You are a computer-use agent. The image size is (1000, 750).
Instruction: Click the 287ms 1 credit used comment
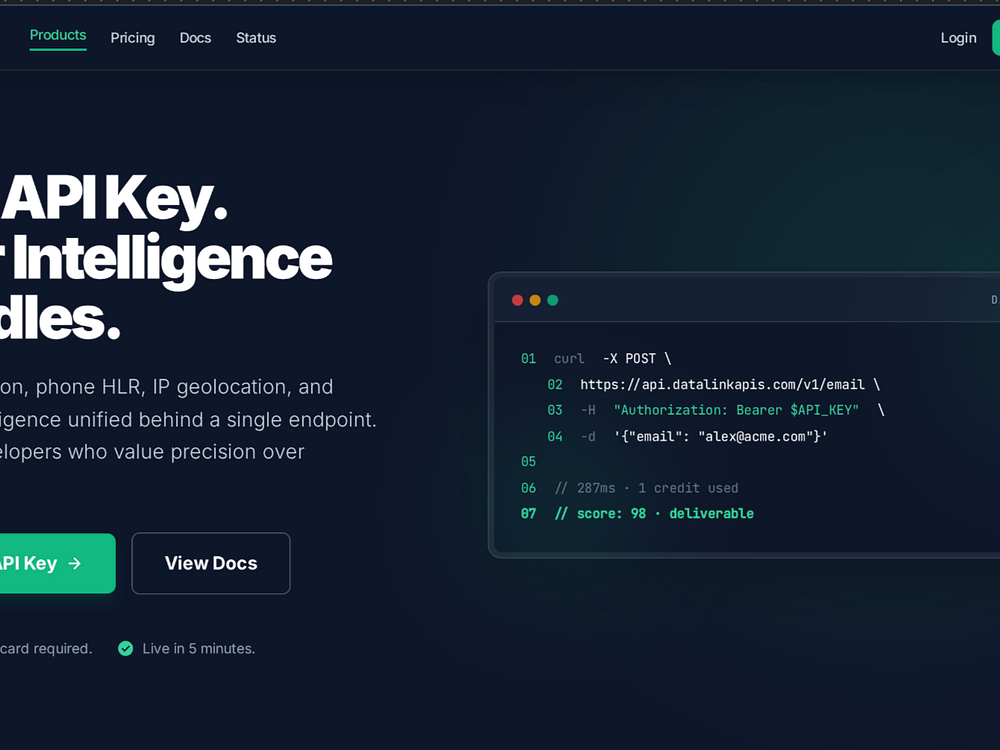(x=647, y=488)
